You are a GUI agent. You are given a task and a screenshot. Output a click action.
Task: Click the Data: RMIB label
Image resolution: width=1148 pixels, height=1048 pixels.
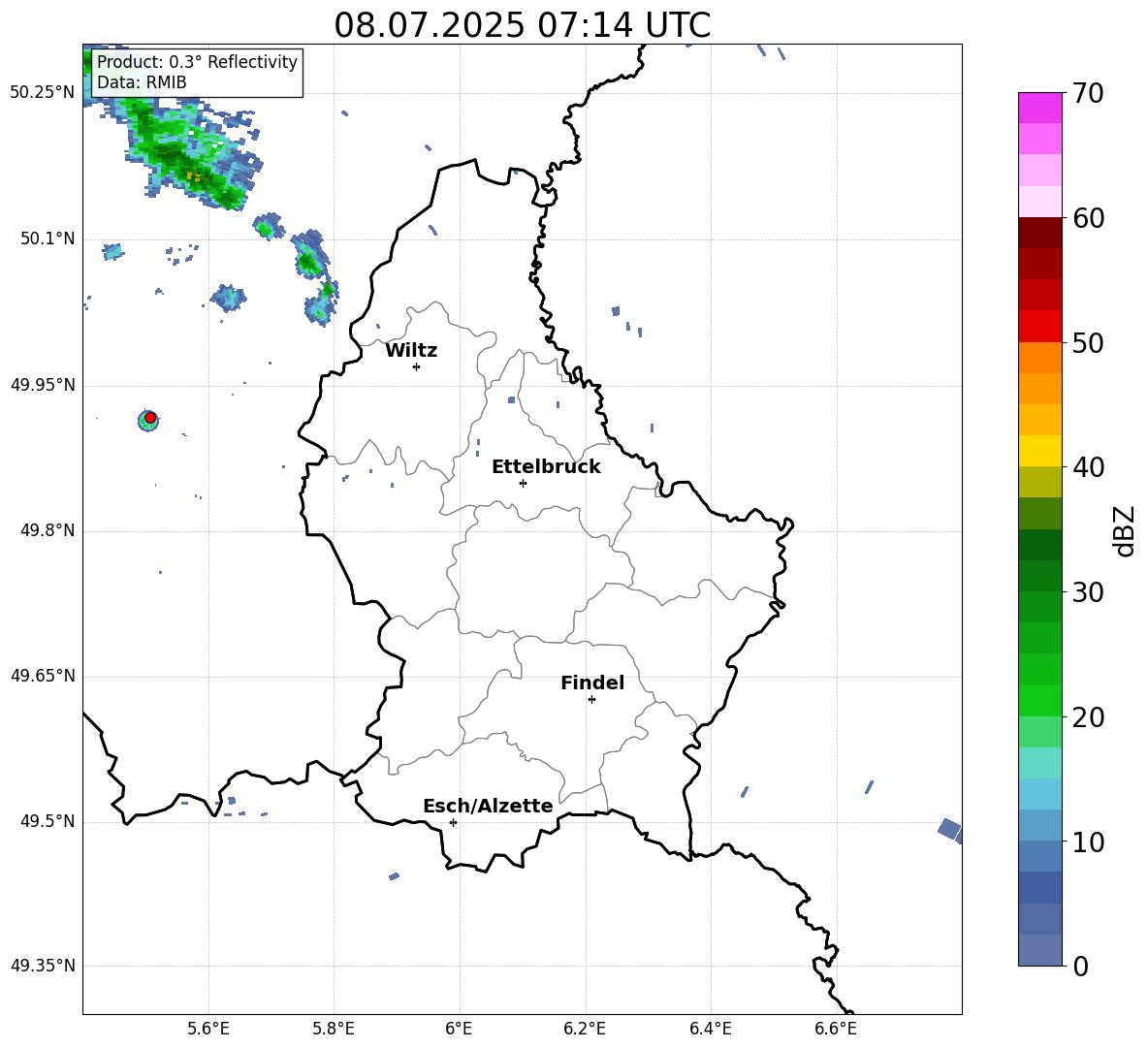tap(142, 82)
